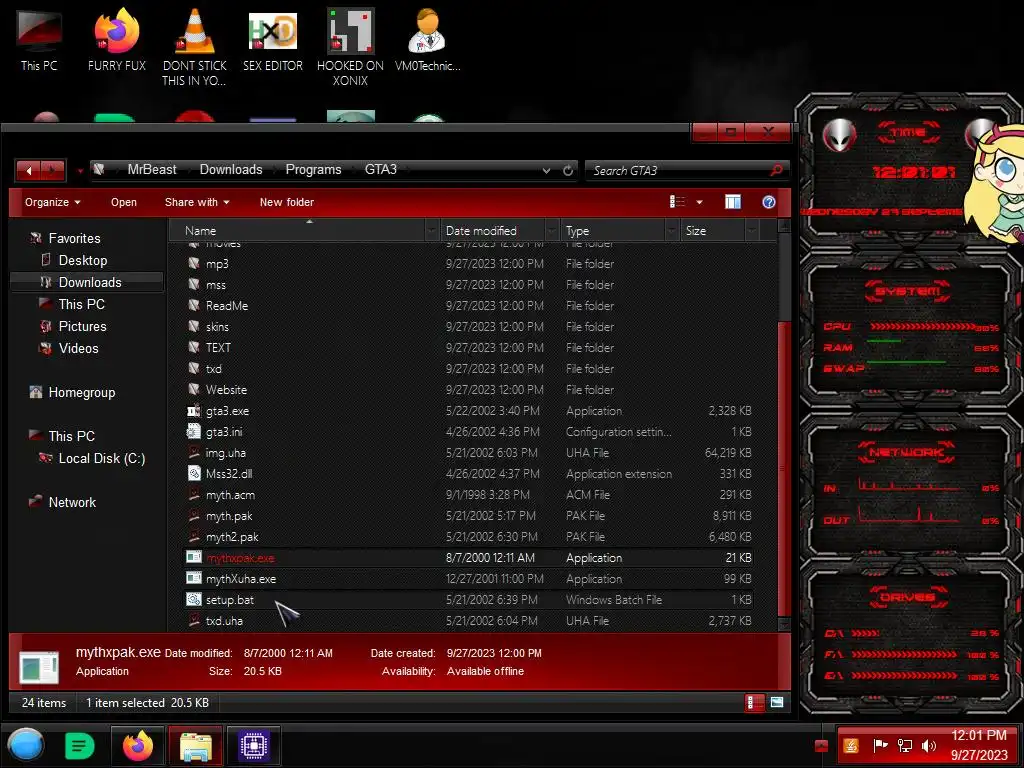Open Action Center flag tray icon
This screenshot has height=768, width=1024.
(880, 745)
